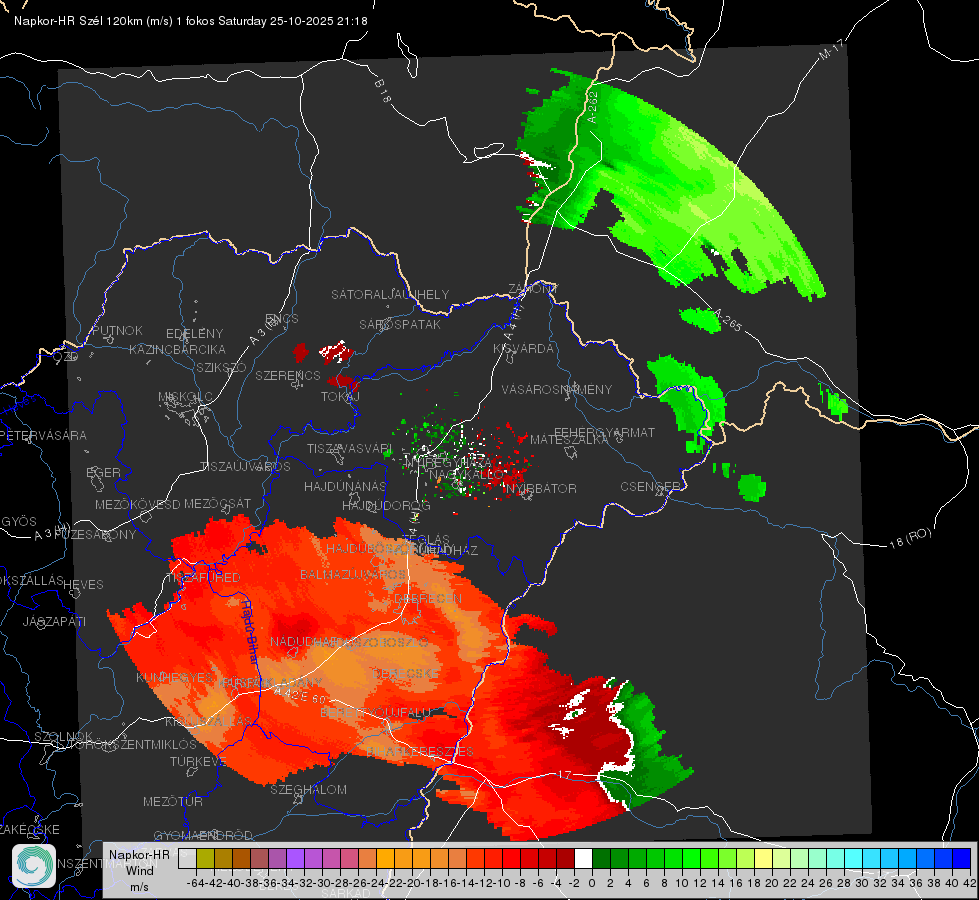Click the PUTNOK city label
Screen dimensions: 979x900
[117, 330]
